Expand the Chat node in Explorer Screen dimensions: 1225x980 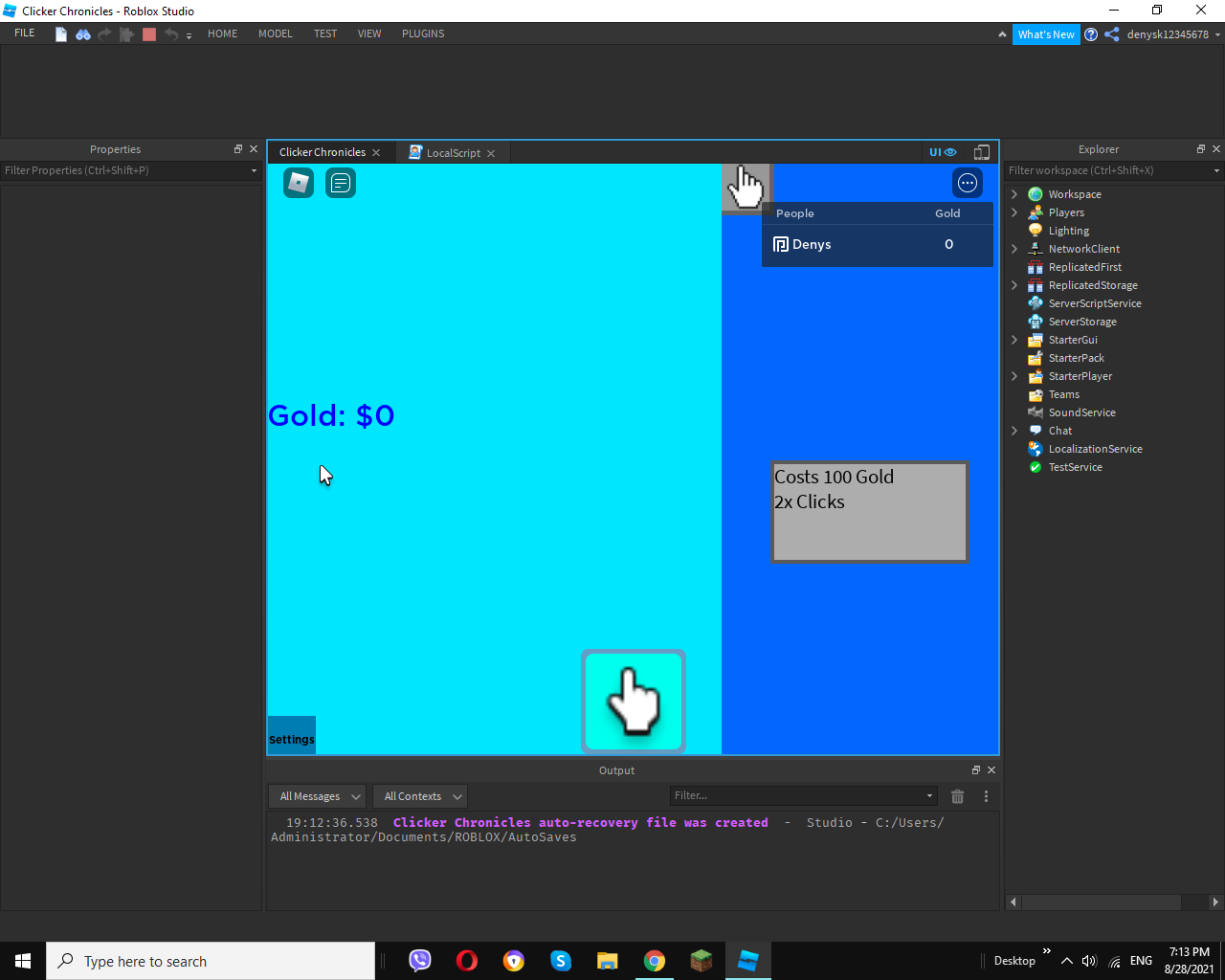point(1014,431)
